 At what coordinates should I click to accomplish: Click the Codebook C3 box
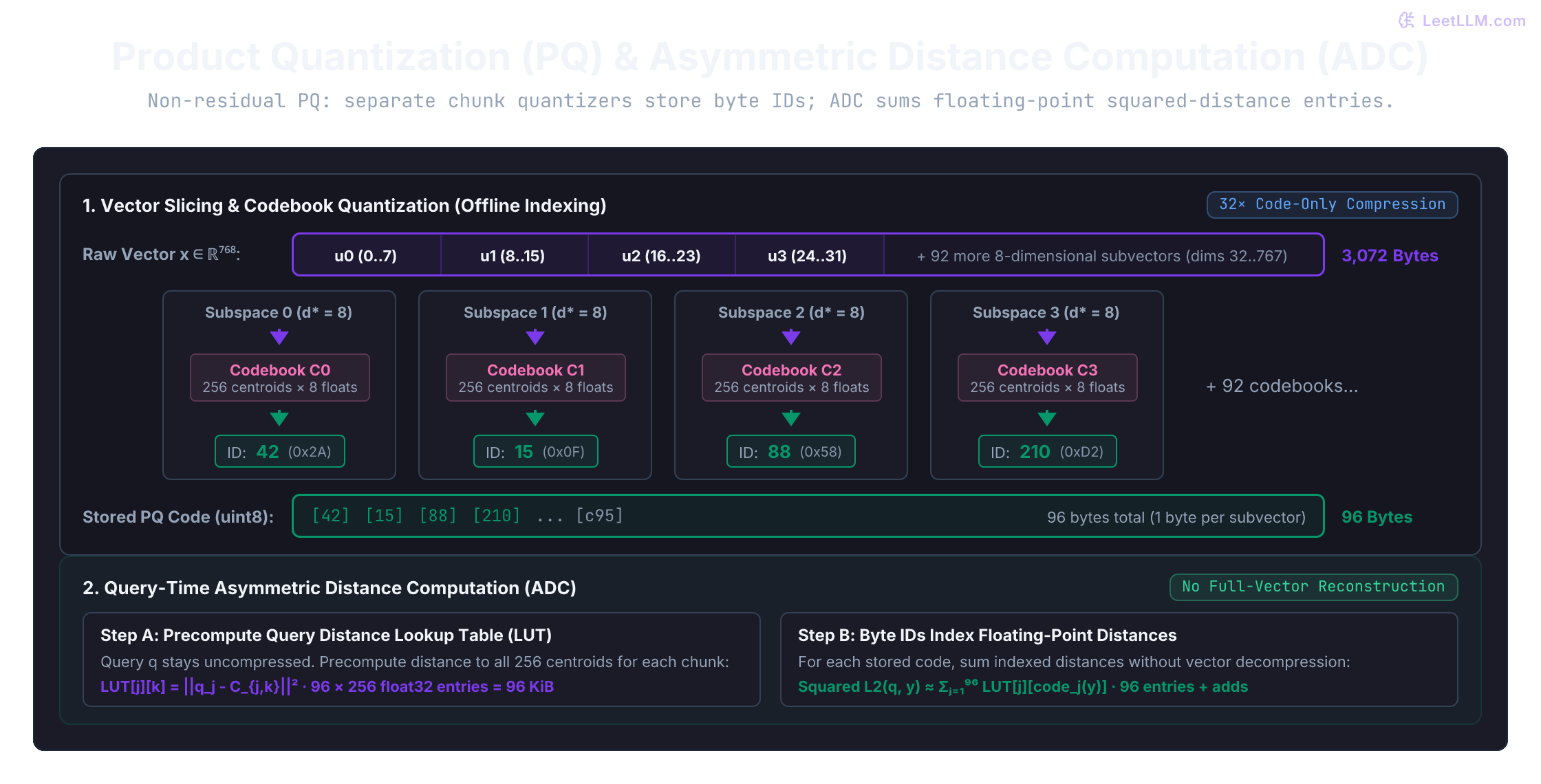click(x=1048, y=378)
